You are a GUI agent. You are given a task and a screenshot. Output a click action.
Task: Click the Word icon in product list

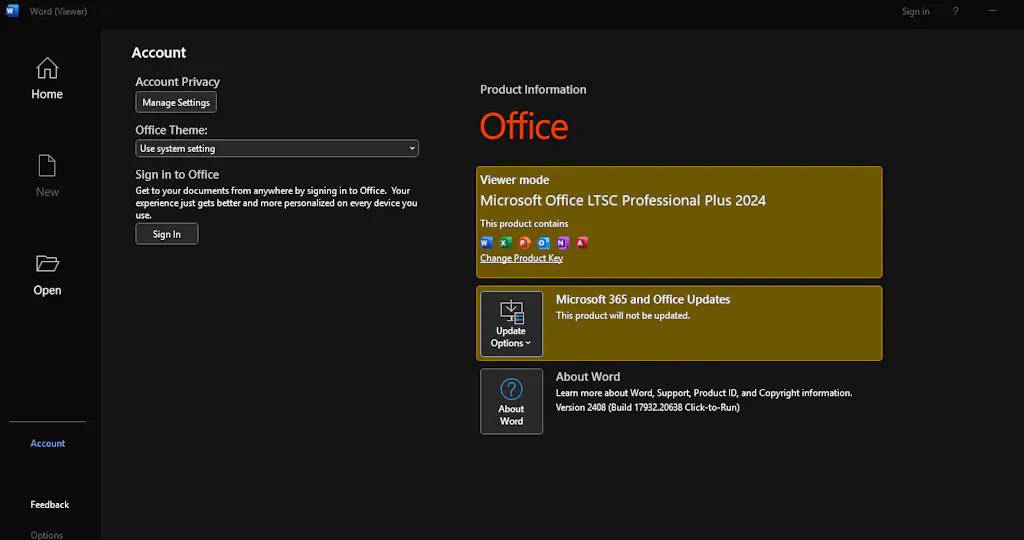pyautogui.click(x=486, y=243)
